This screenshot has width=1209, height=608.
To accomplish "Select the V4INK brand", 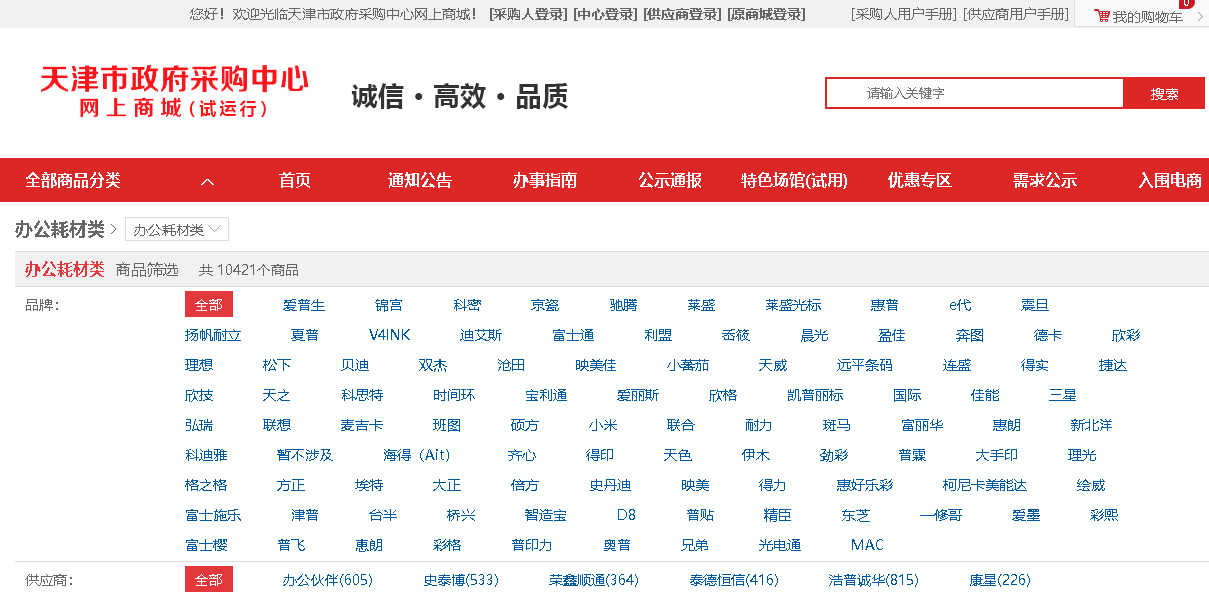I will click(390, 336).
